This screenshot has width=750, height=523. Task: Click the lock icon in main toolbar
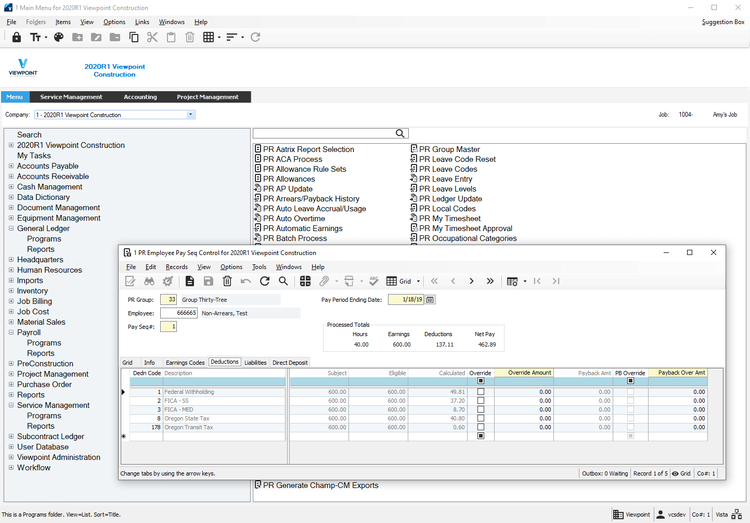click(x=16, y=37)
